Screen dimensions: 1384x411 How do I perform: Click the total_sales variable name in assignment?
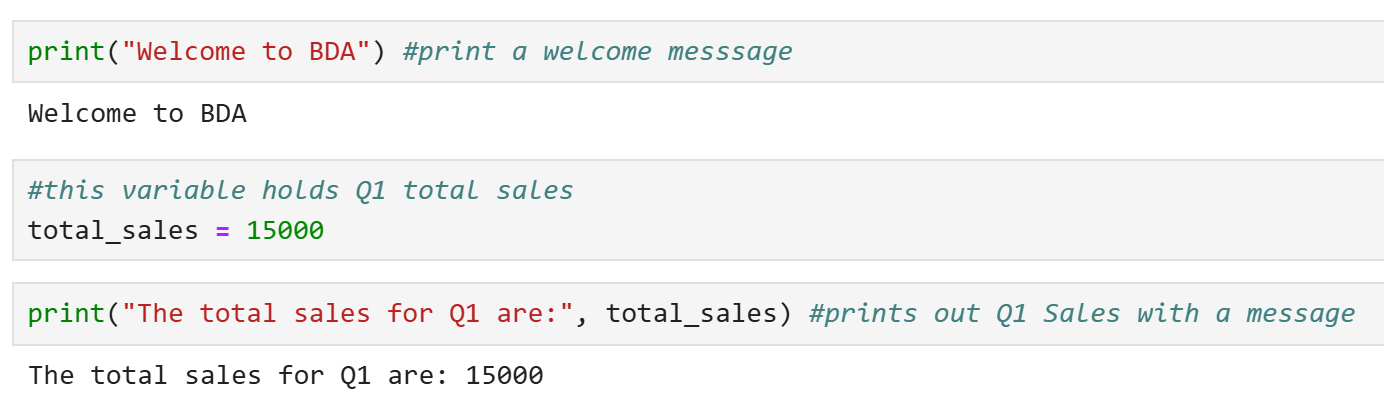coord(113,232)
